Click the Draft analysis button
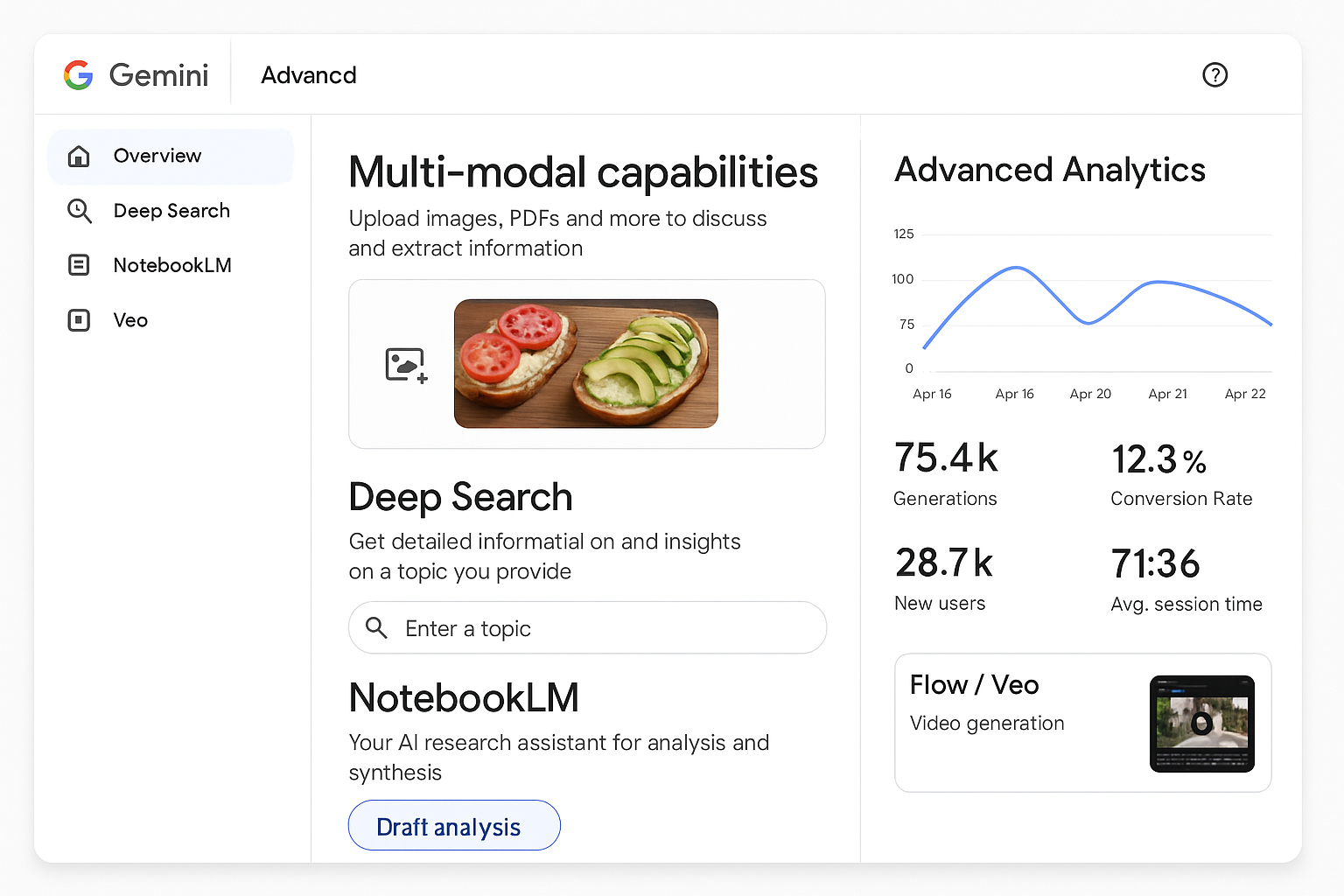1344x896 pixels. point(454,825)
